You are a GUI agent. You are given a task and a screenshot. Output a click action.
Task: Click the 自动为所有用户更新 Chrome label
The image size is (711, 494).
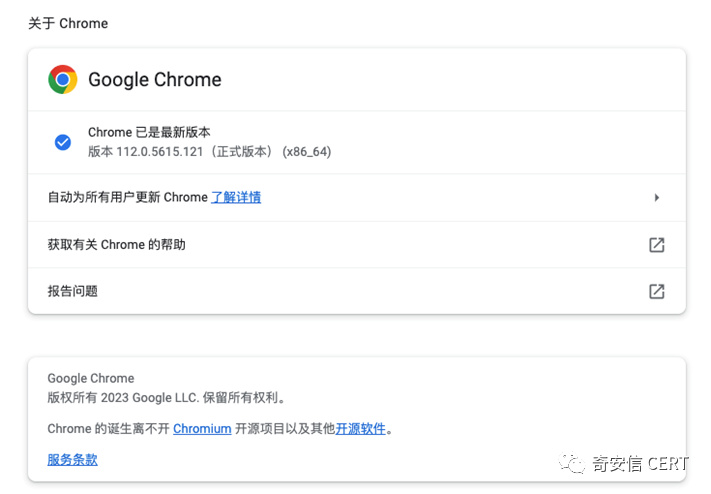point(127,197)
